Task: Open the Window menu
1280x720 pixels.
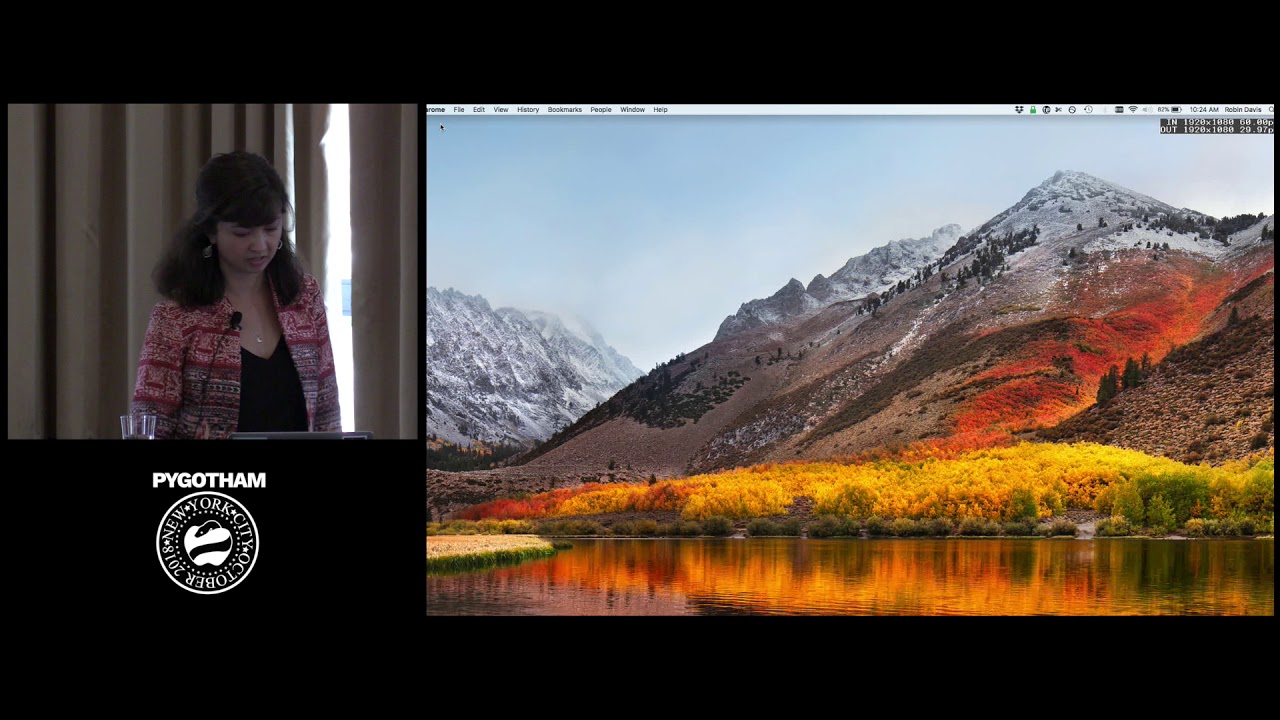Action: tap(632, 109)
